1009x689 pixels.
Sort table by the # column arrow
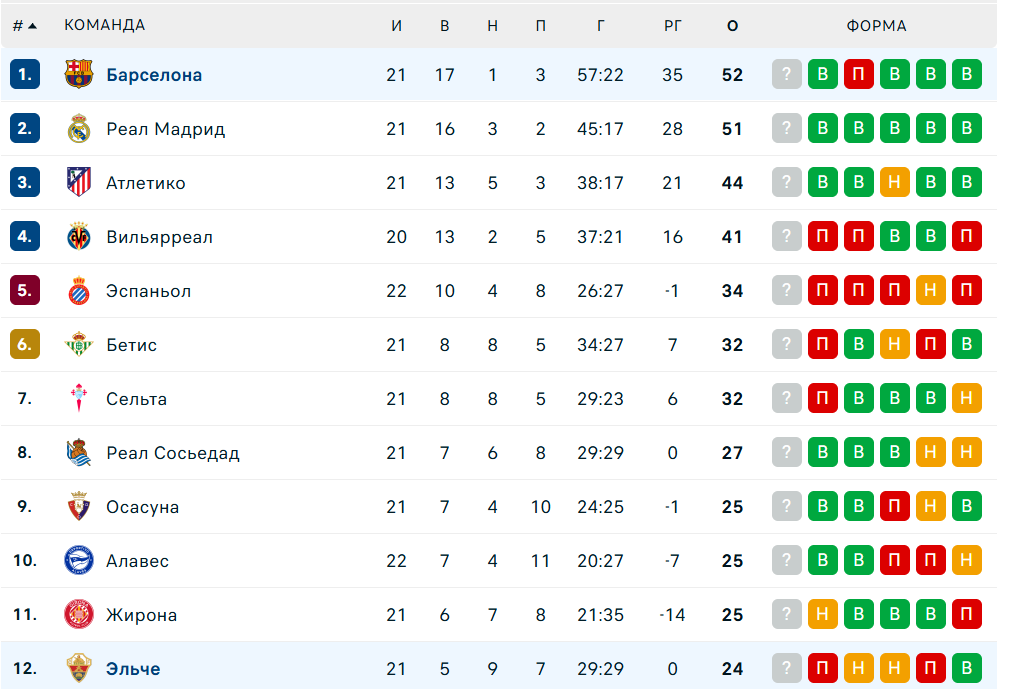pos(32,26)
